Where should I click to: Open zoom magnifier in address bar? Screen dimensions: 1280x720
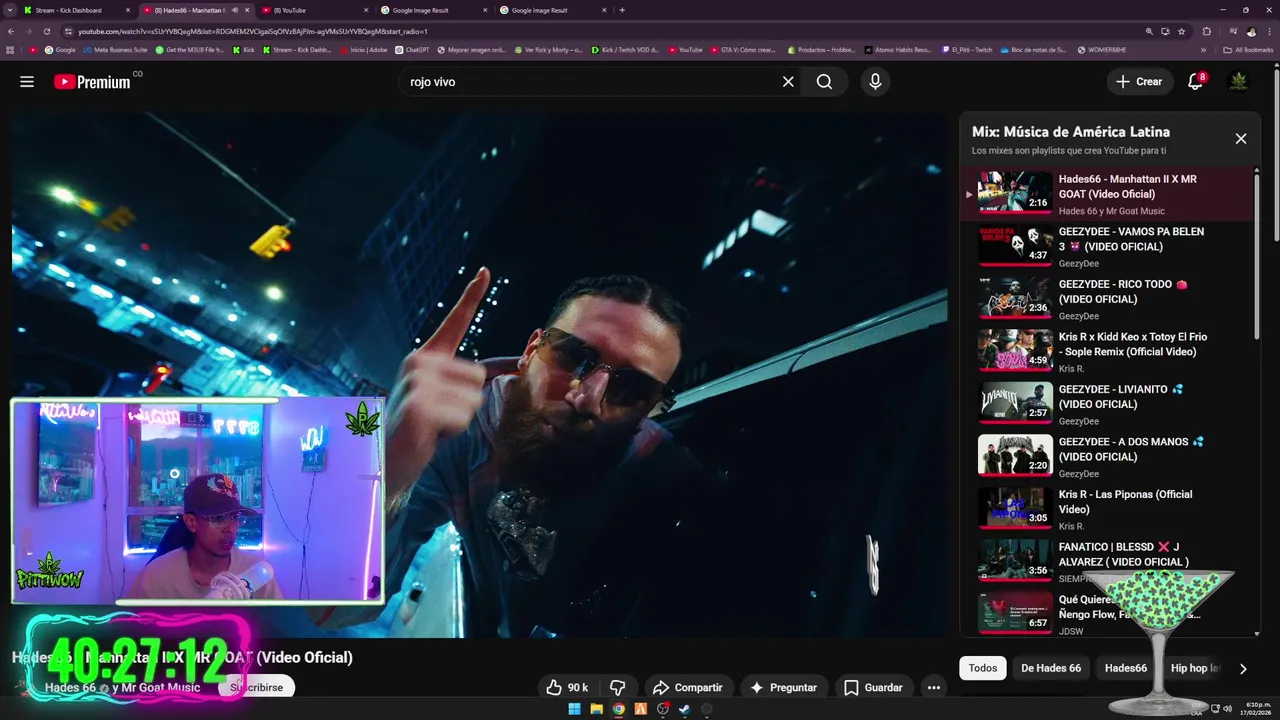click(x=1150, y=31)
